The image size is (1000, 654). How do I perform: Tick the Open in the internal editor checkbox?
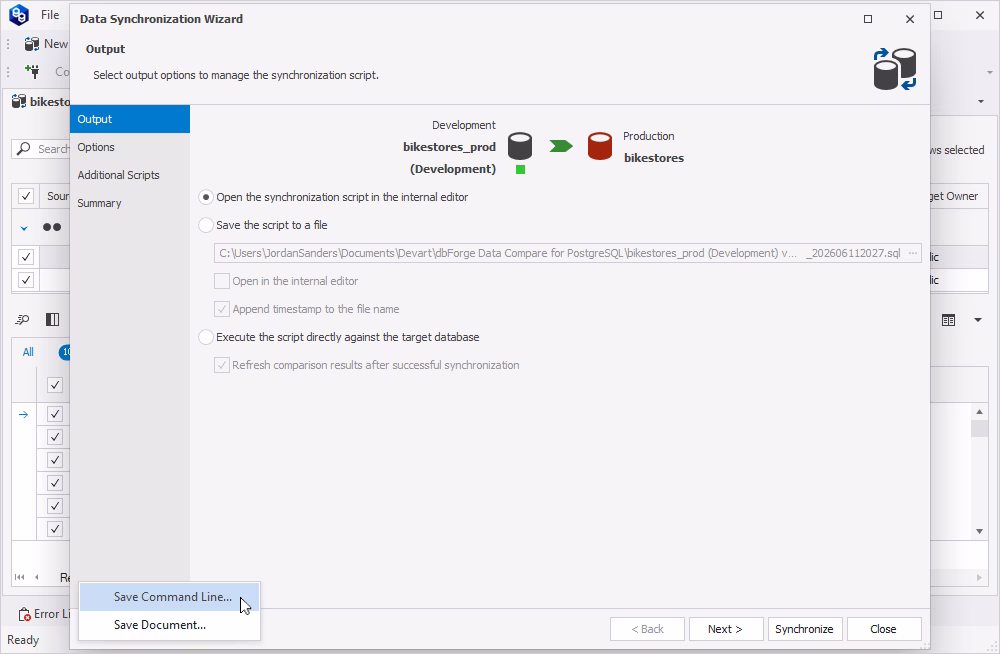(222, 281)
